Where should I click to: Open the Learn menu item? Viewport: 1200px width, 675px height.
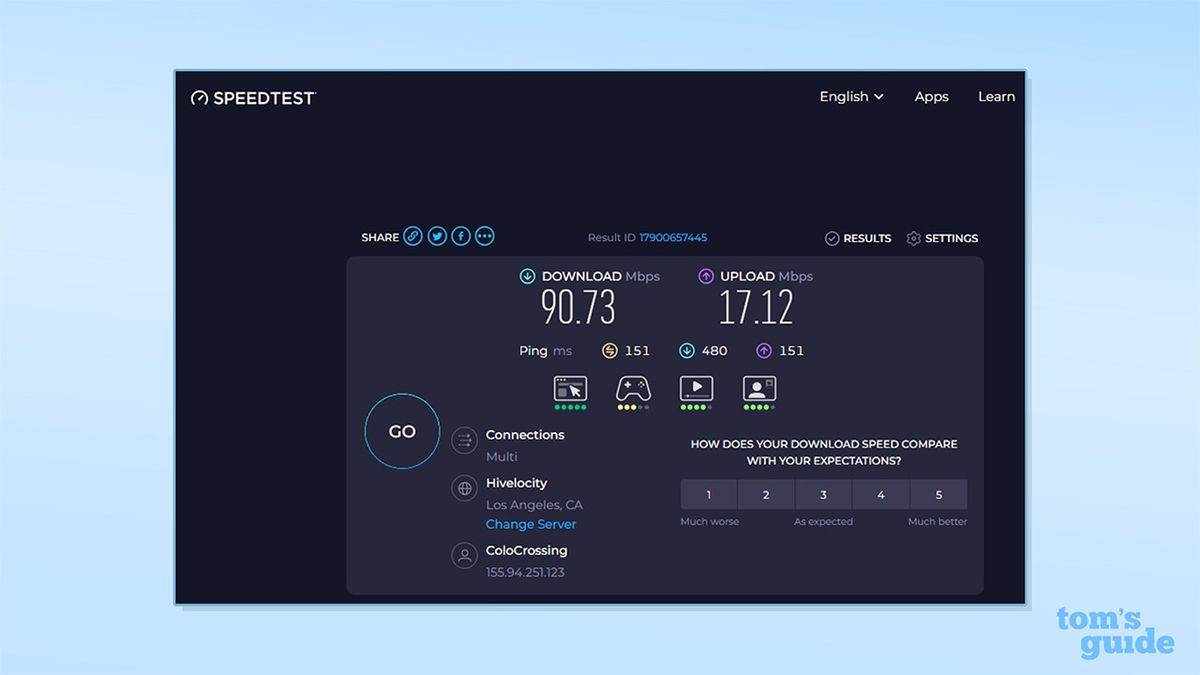click(x=996, y=96)
